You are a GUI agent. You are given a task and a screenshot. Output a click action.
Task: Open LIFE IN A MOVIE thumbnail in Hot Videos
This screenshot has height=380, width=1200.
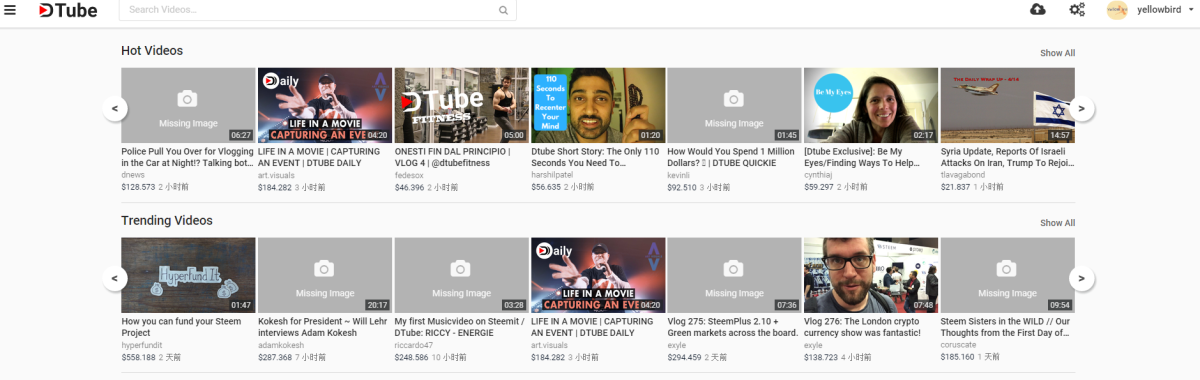point(324,105)
